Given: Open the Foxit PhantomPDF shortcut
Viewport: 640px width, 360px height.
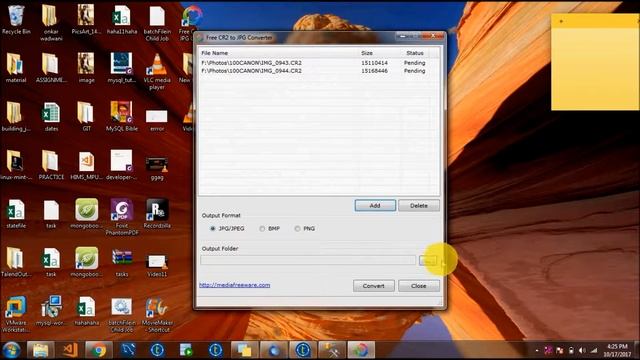Looking at the screenshot, I should pos(122,217).
